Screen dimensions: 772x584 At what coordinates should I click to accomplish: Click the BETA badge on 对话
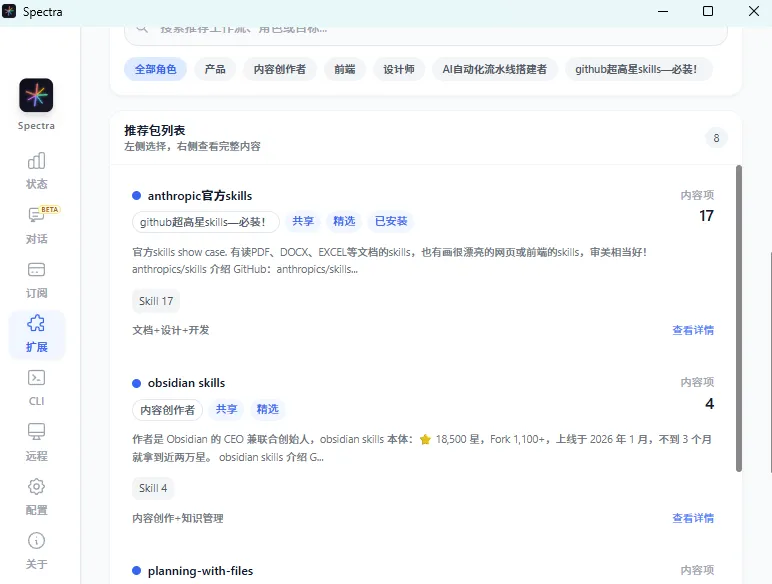(49, 209)
